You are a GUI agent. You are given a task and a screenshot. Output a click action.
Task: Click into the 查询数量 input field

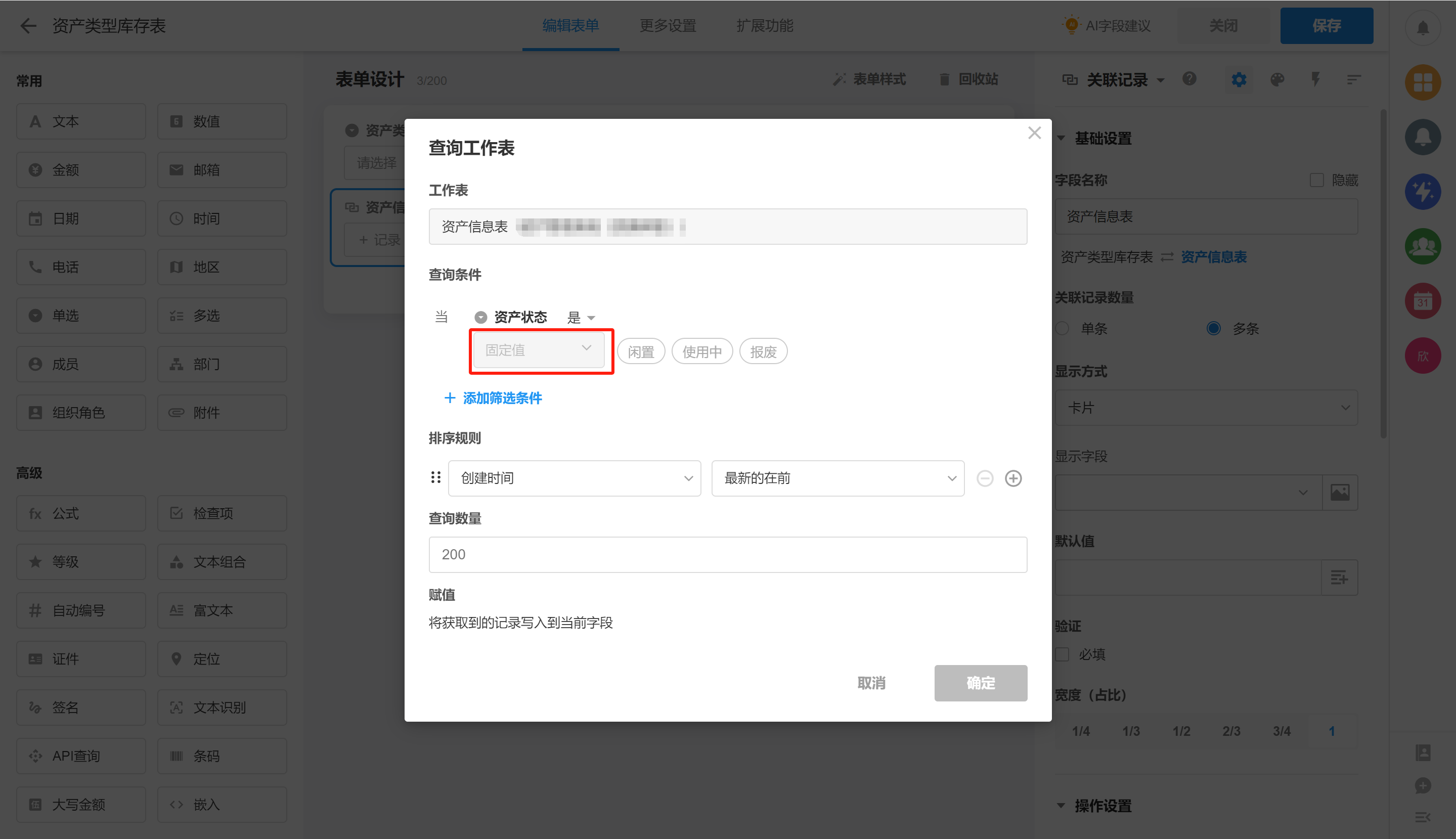point(727,554)
